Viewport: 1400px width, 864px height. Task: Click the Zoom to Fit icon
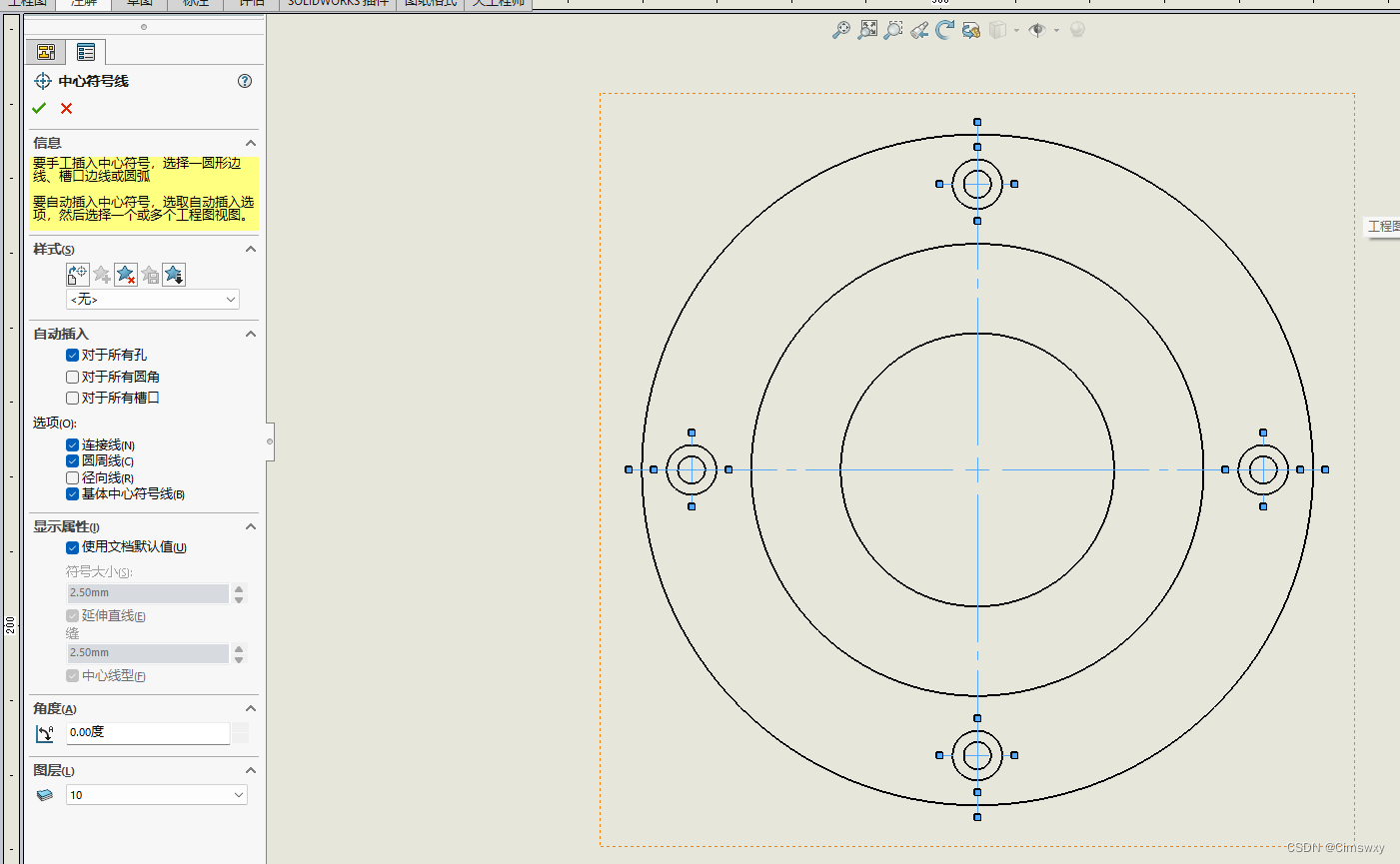point(841,30)
